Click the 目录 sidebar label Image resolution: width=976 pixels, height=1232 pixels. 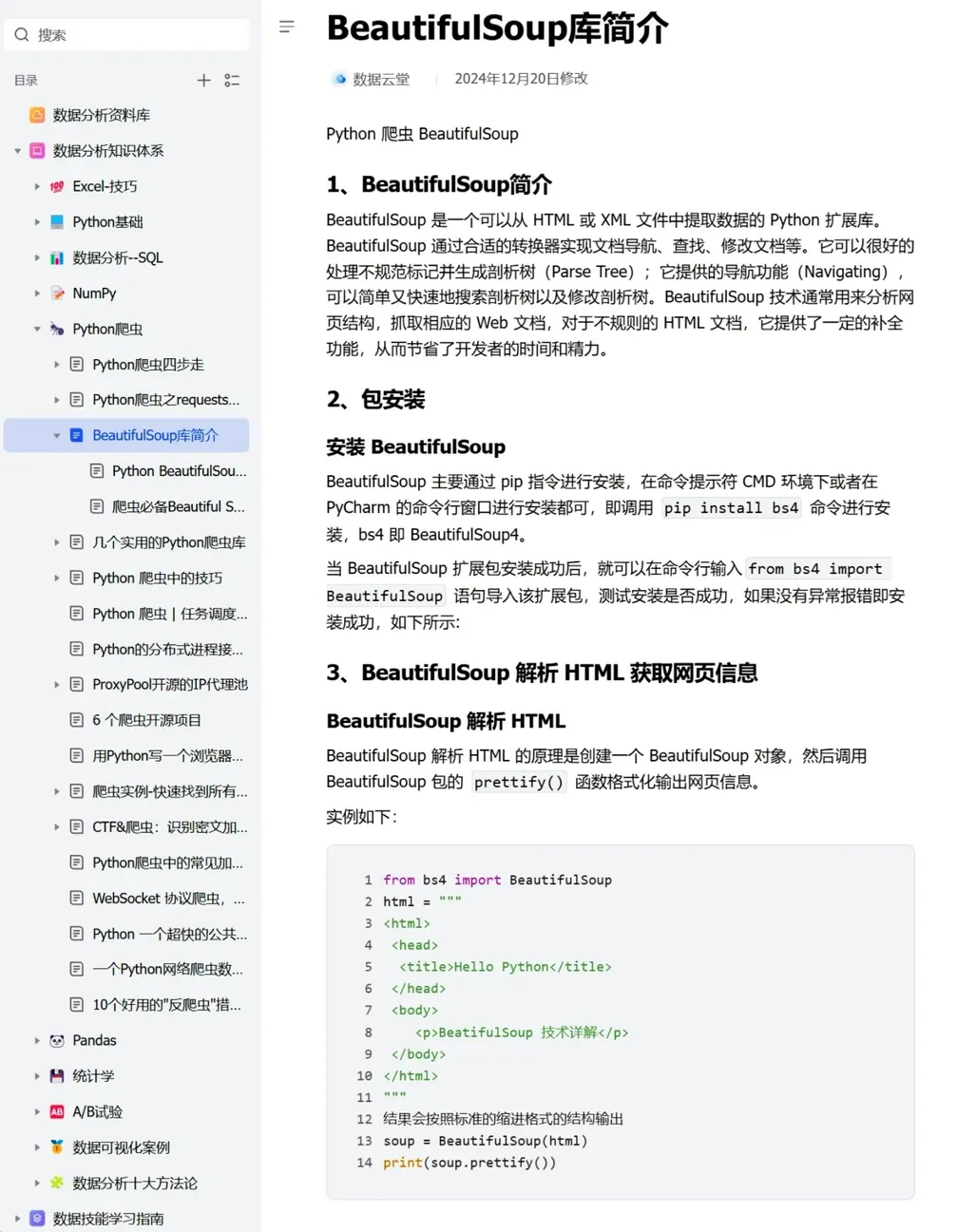pos(26,81)
